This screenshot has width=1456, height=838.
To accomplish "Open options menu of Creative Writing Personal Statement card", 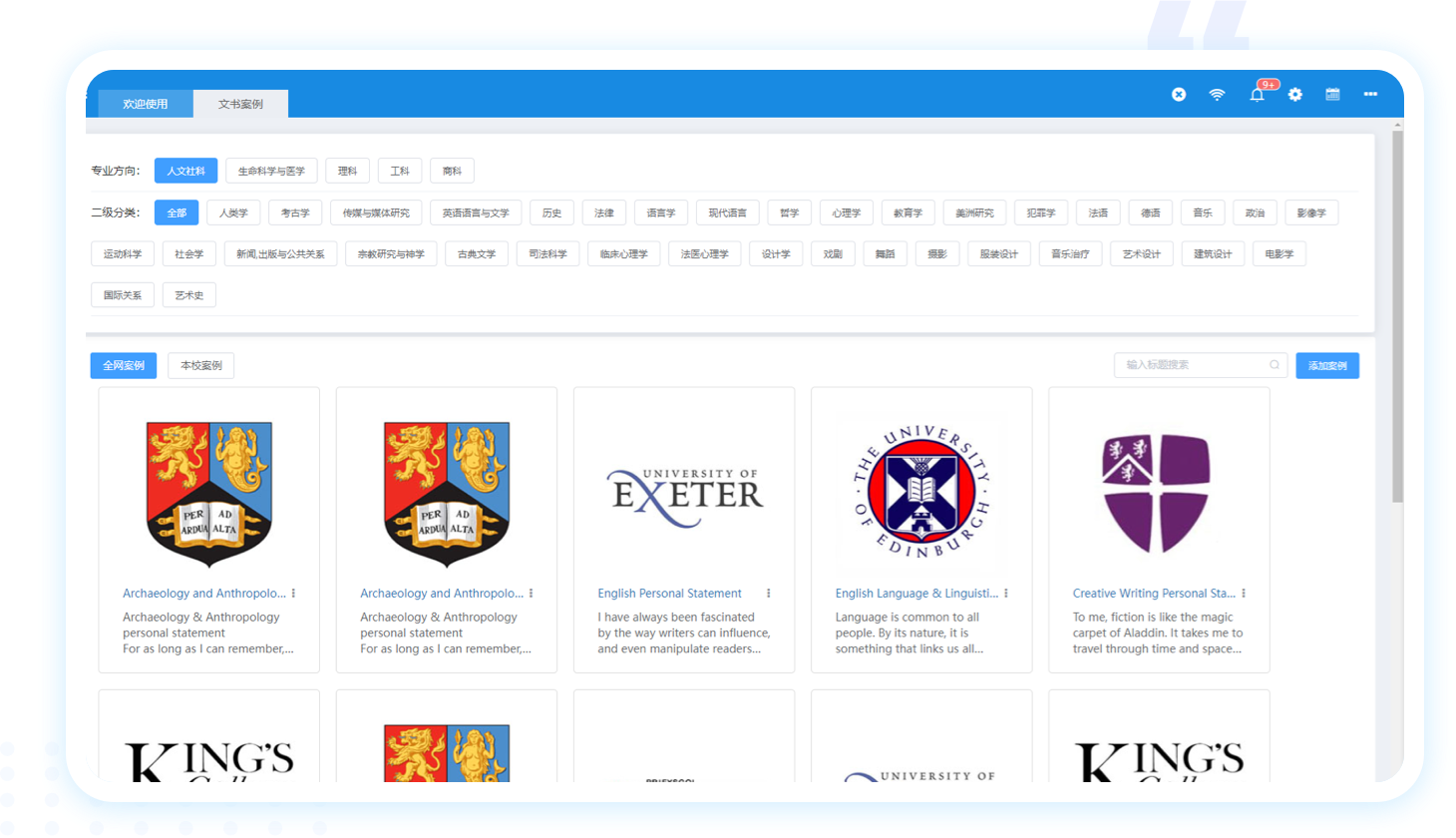I will [1243, 593].
